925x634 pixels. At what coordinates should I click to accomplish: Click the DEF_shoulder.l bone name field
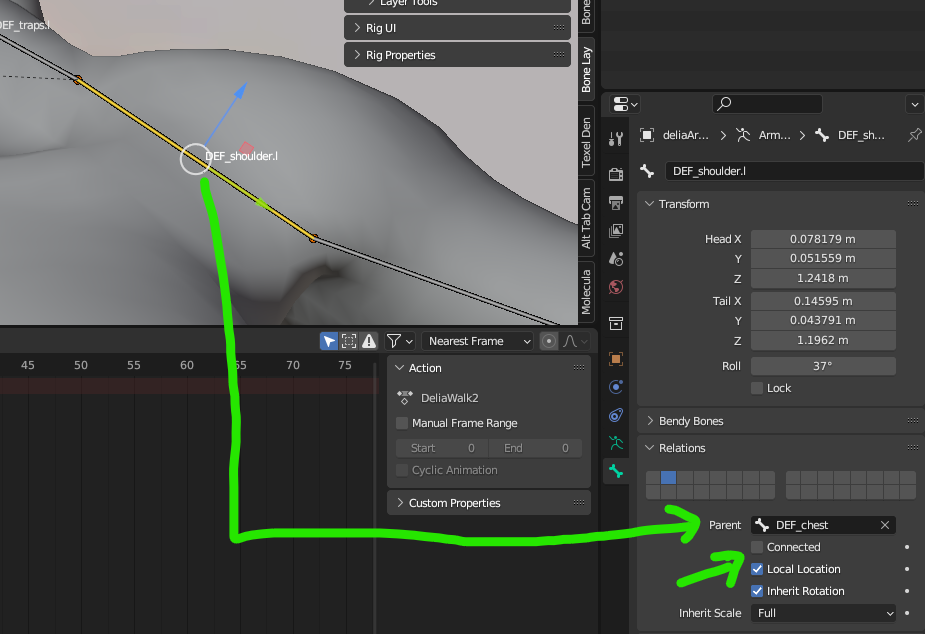coord(794,171)
